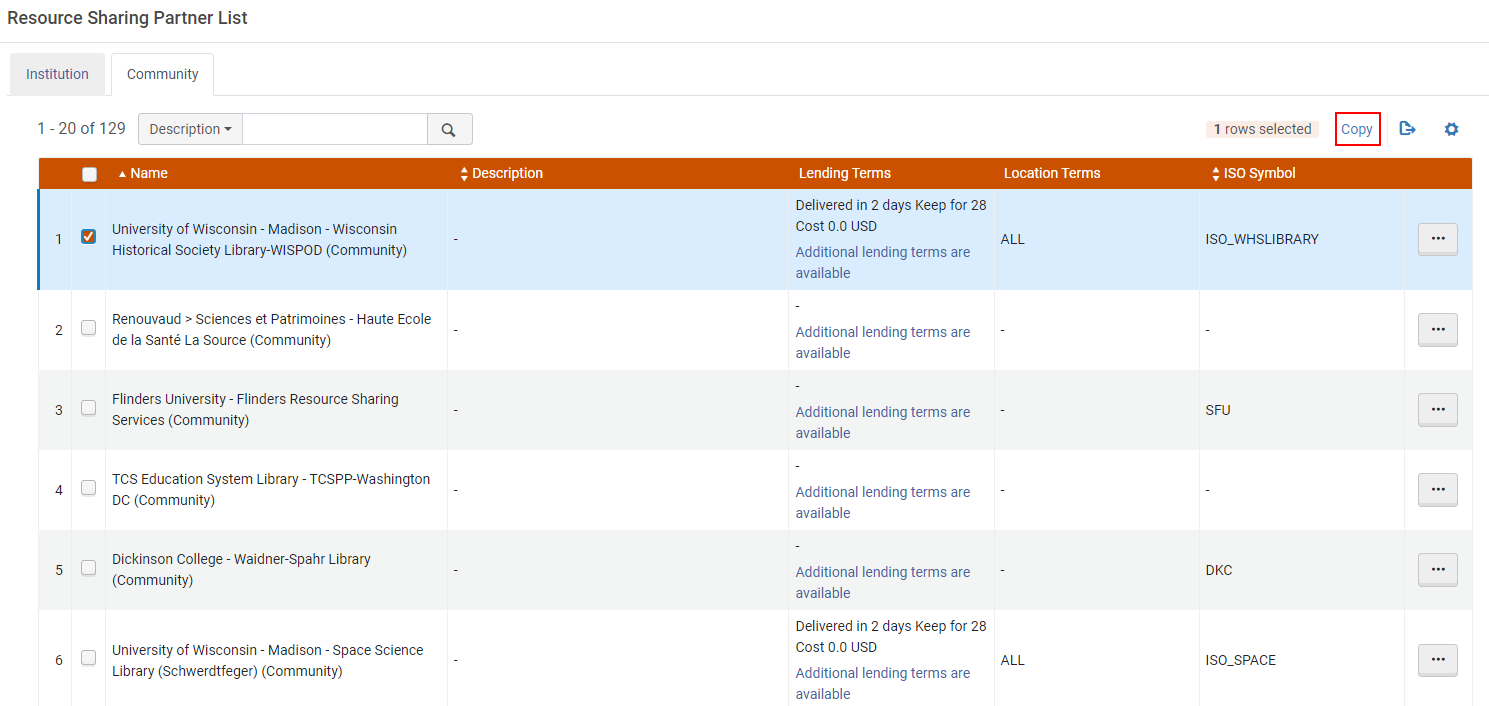Check the Renouvaud Sciences et Patrimoines row

coord(89,327)
